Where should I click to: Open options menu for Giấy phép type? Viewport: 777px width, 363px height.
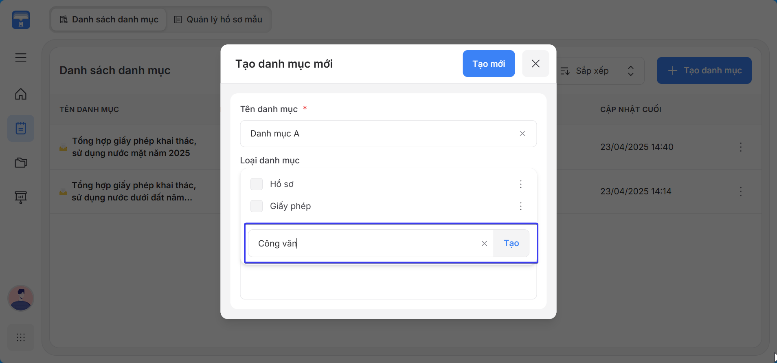click(520, 206)
